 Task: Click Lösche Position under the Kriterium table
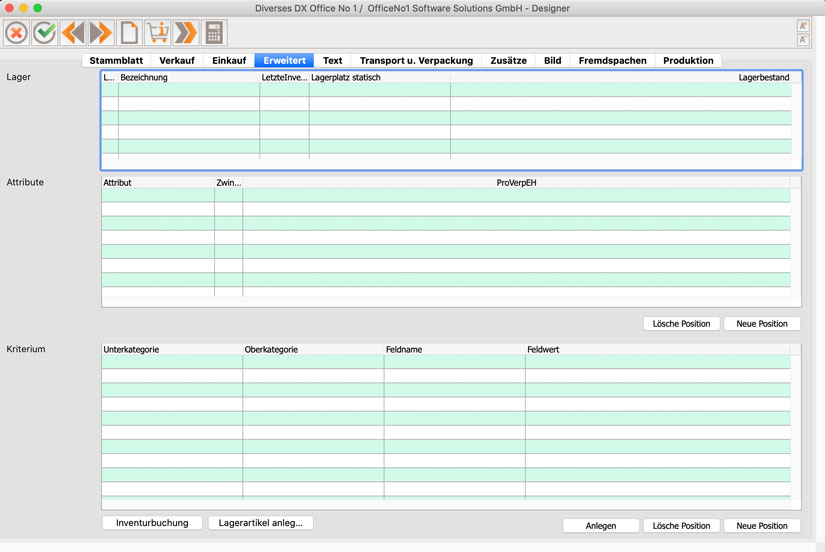click(x=681, y=526)
